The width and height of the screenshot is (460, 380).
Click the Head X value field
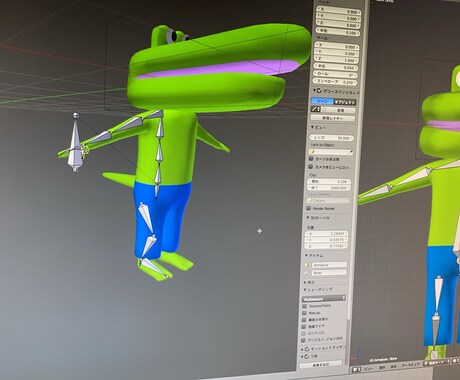(338, 11)
